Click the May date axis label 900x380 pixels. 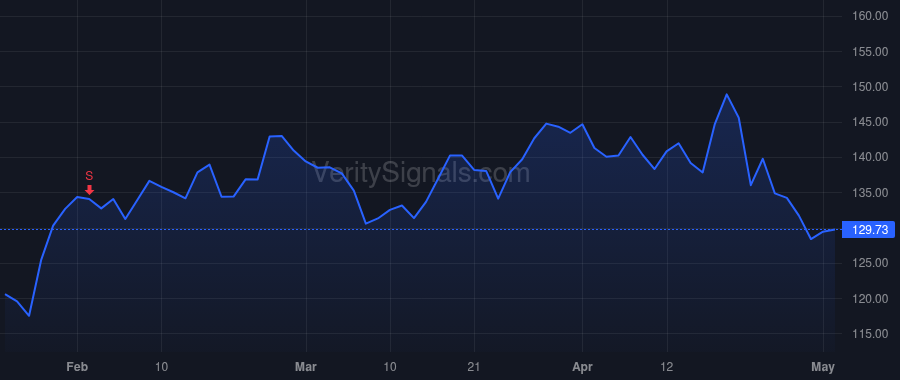tap(823, 366)
